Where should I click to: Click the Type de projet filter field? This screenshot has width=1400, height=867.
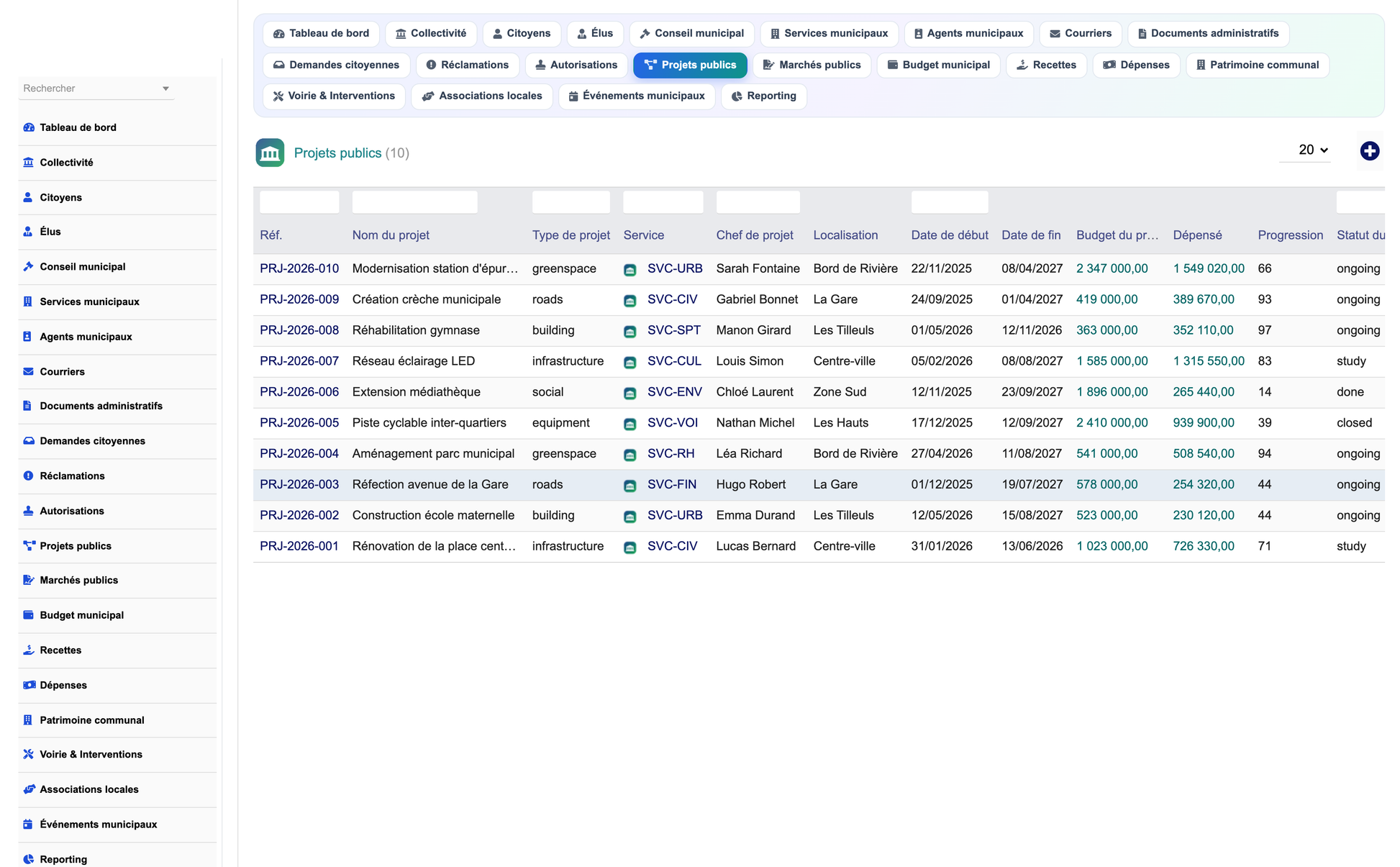pyautogui.click(x=571, y=202)
